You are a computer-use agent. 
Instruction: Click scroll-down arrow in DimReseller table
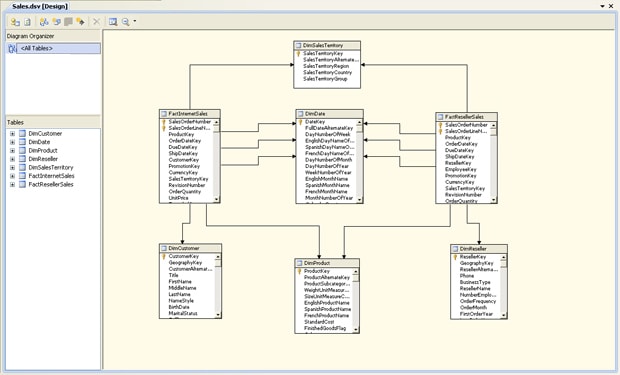click(503, 315)
